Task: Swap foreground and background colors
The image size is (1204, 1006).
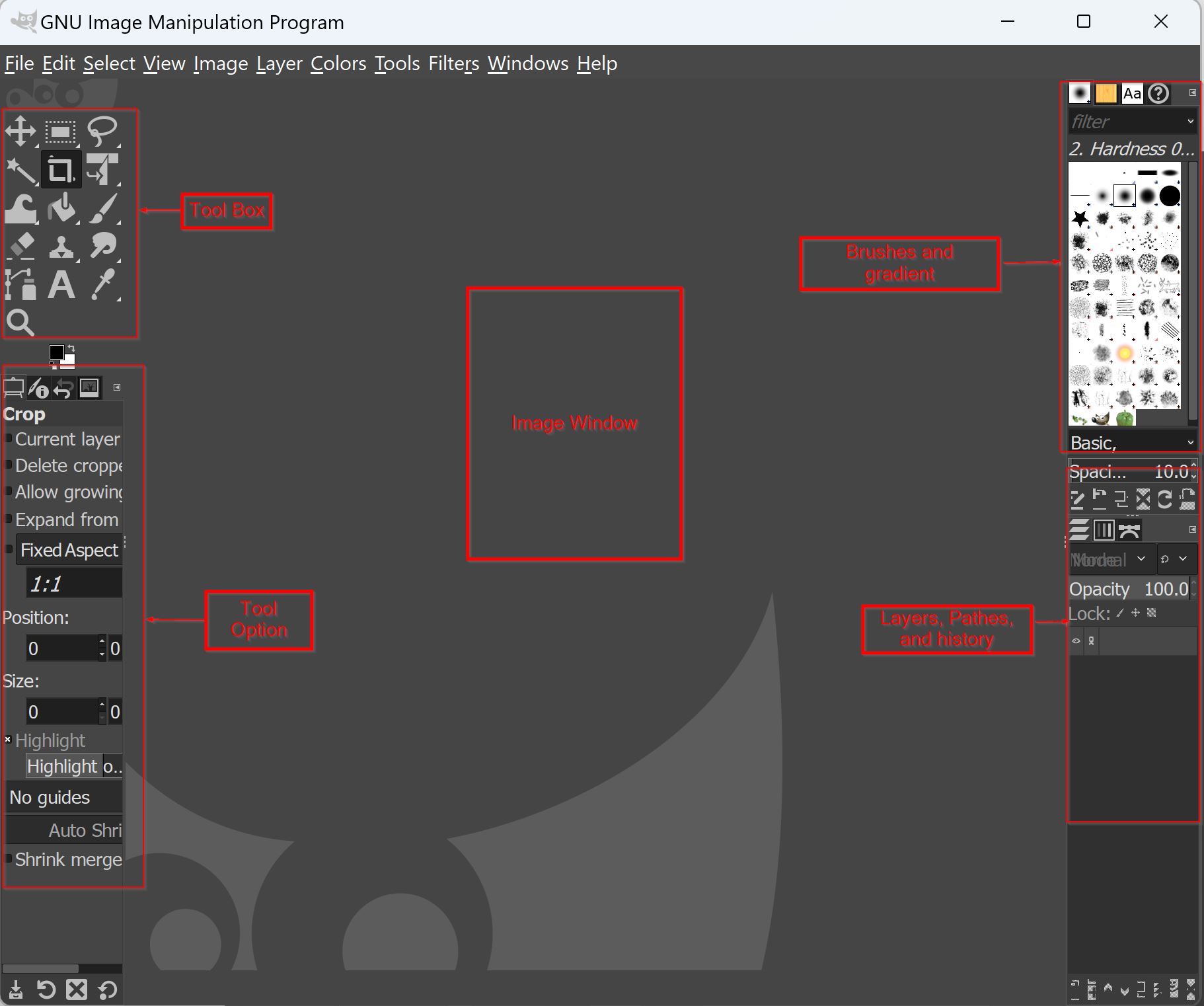Action: coord(71,348)
